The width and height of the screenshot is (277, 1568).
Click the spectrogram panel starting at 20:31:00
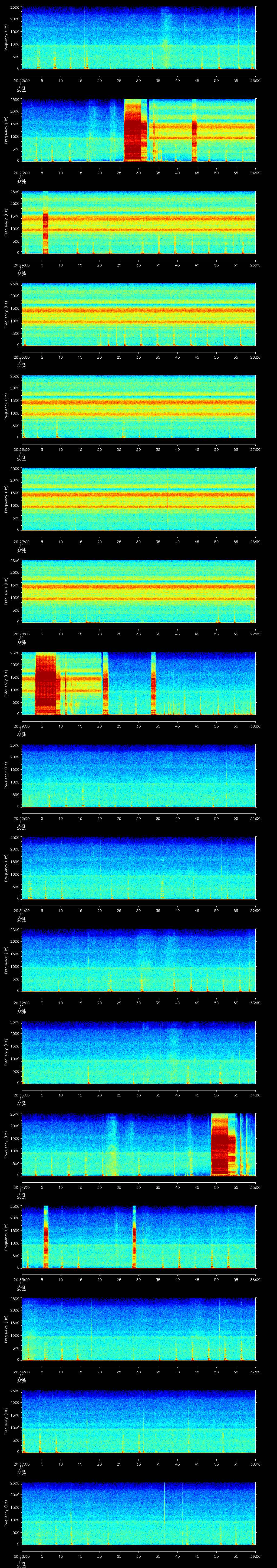click(x=139, y=868)
